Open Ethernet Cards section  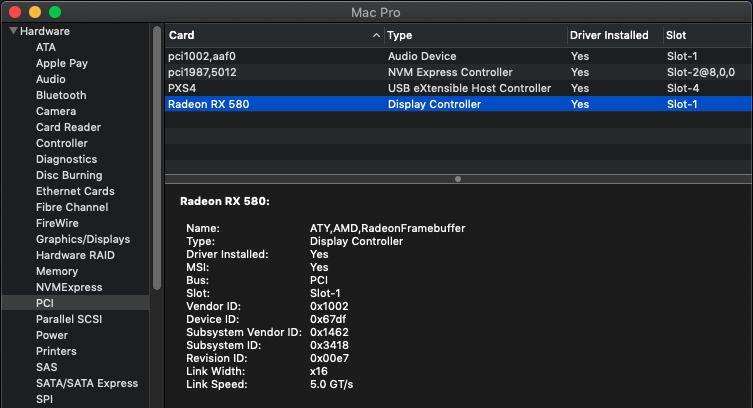pyautogui.click(x=75, y=191)
